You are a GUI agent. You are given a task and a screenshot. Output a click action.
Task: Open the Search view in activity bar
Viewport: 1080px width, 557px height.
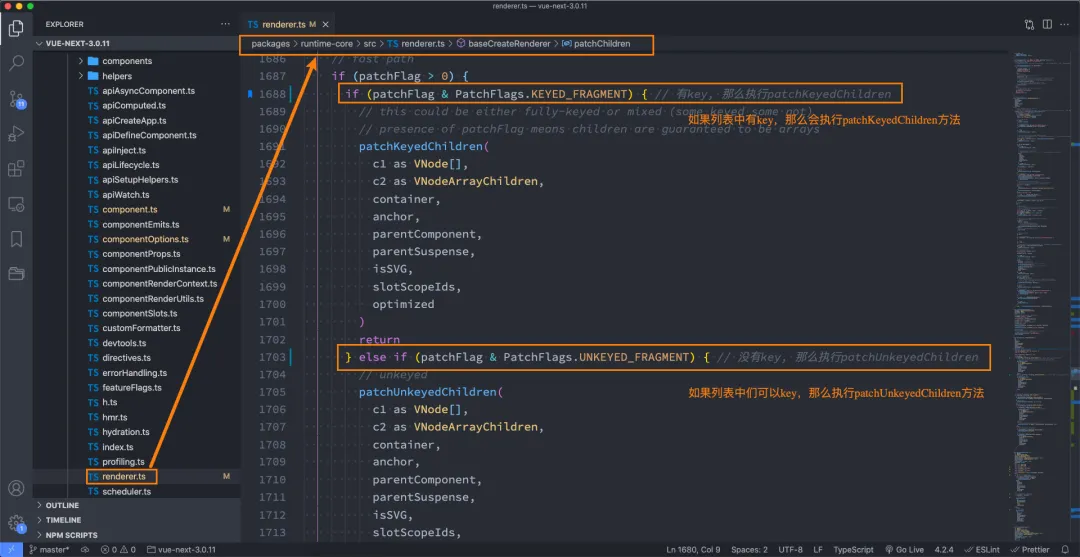pos(16,63)
